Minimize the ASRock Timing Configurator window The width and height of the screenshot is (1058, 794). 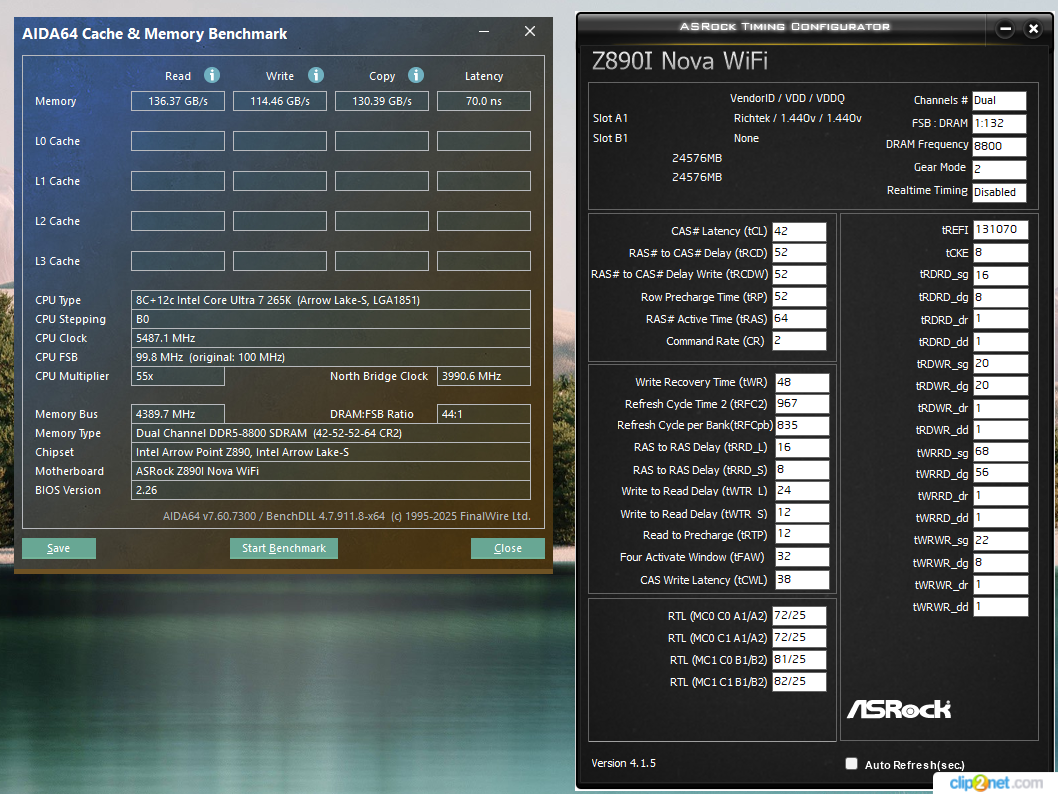point(1005,28)
